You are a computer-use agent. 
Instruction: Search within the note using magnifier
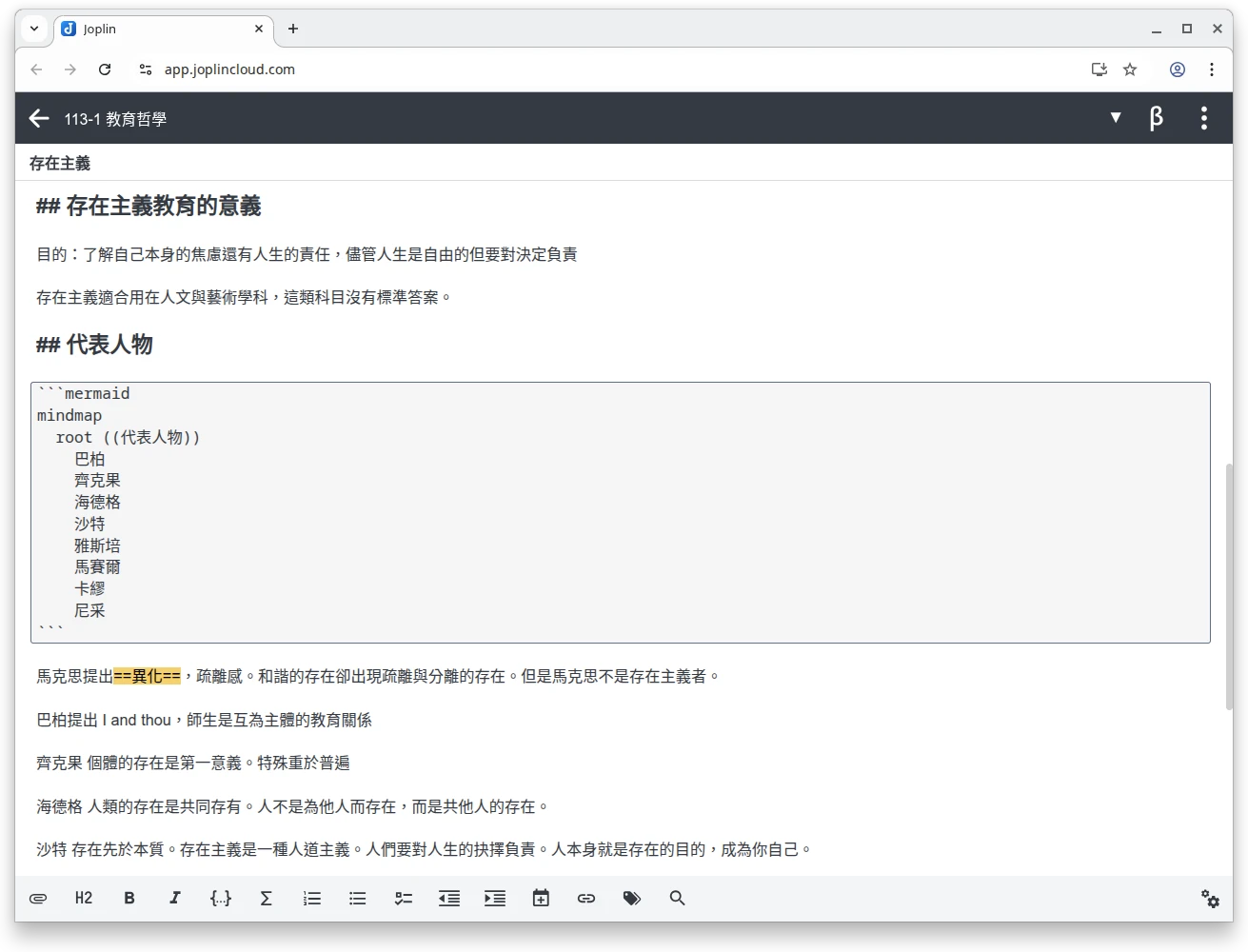coord(678,898)
